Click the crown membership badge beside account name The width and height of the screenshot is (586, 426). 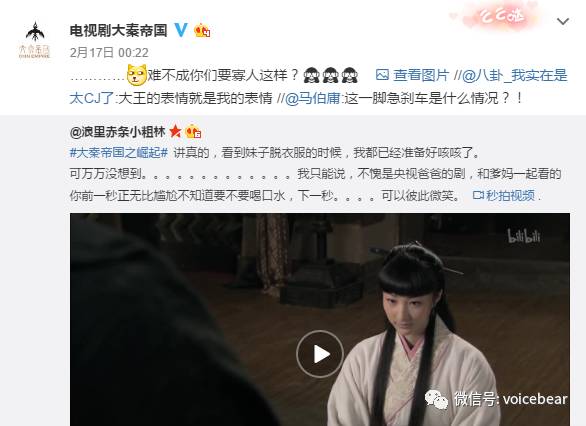[202, 30]
